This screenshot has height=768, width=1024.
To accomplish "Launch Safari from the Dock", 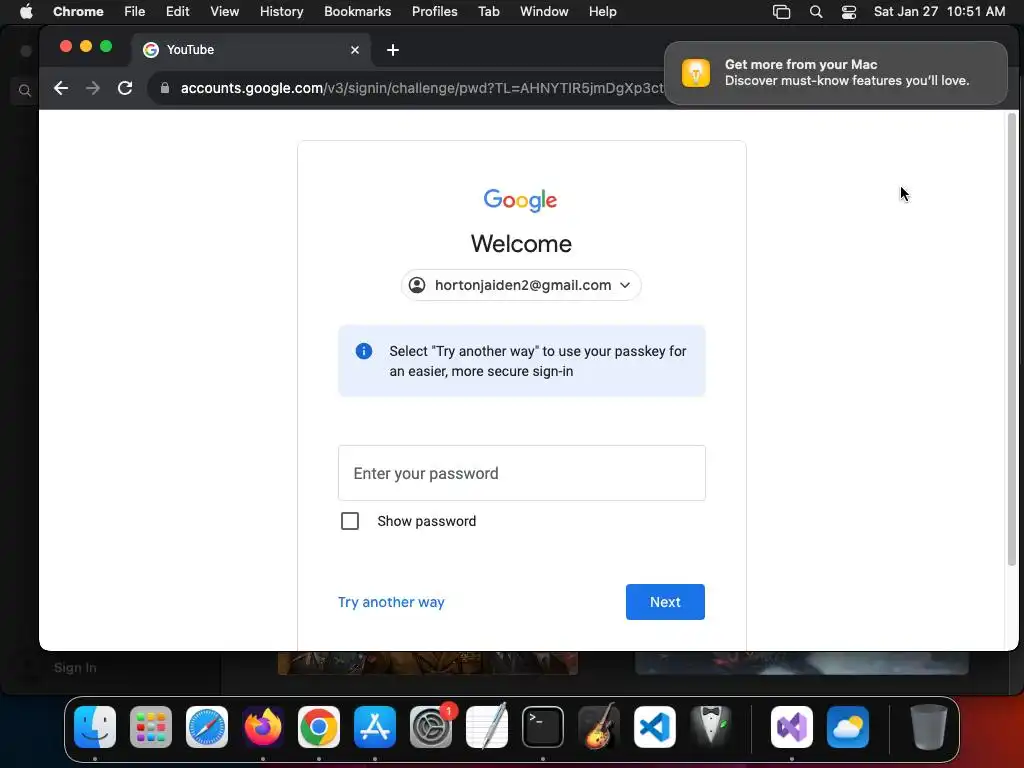I will [207, 727].
